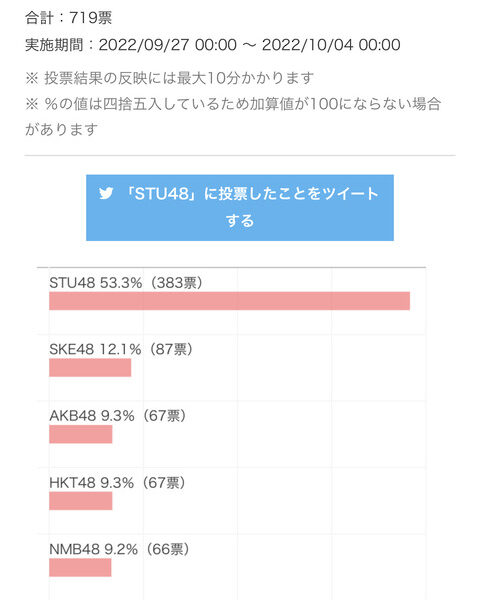Click the SKE48 12.1% result bar
480x600 pixels.
coord(90,368)
